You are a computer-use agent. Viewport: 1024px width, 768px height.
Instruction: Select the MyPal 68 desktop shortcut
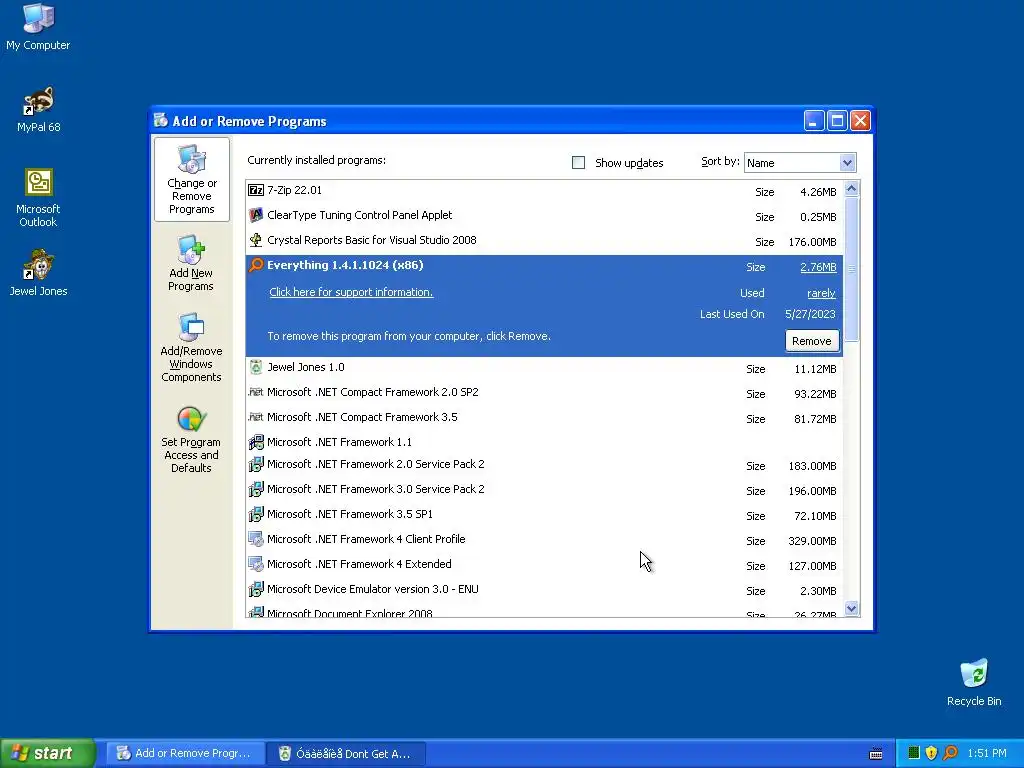pos(38,109)
